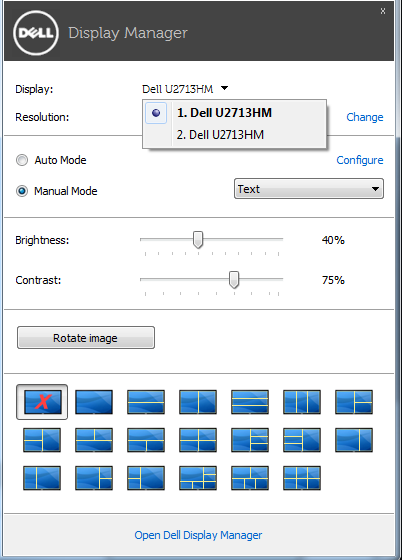
Task: Pick the two horizontal rows layout icon
Action: click(x=146, y=402)
